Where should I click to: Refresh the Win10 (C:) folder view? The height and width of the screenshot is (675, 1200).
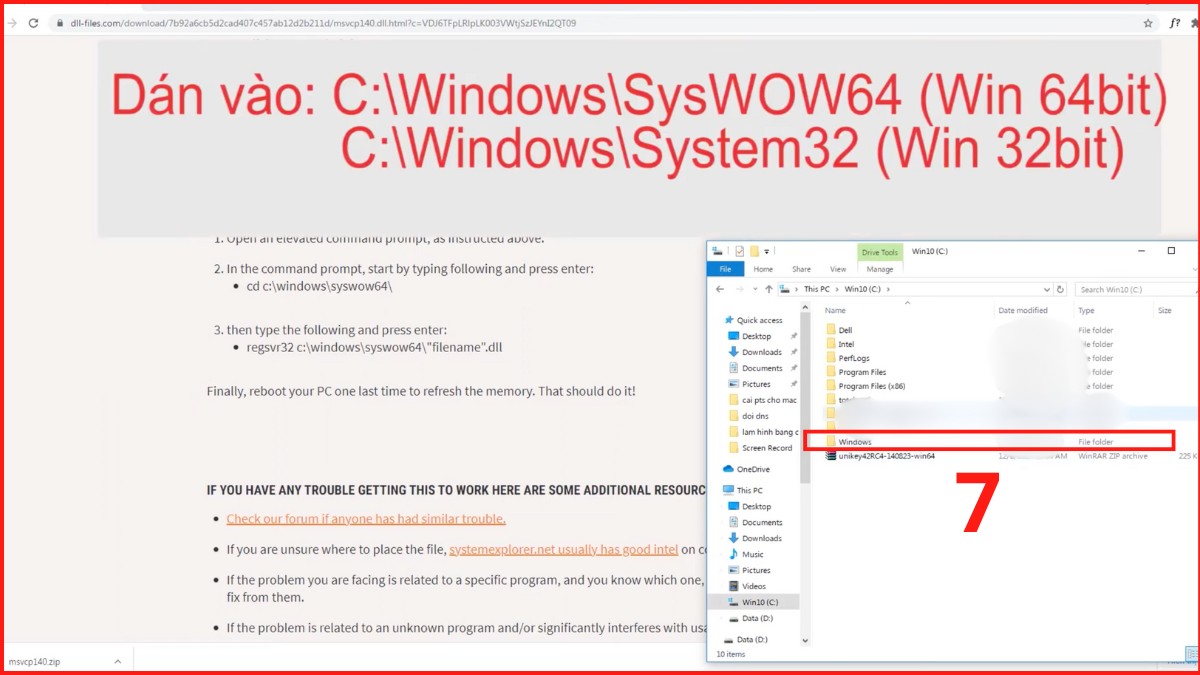(1060, 289)
